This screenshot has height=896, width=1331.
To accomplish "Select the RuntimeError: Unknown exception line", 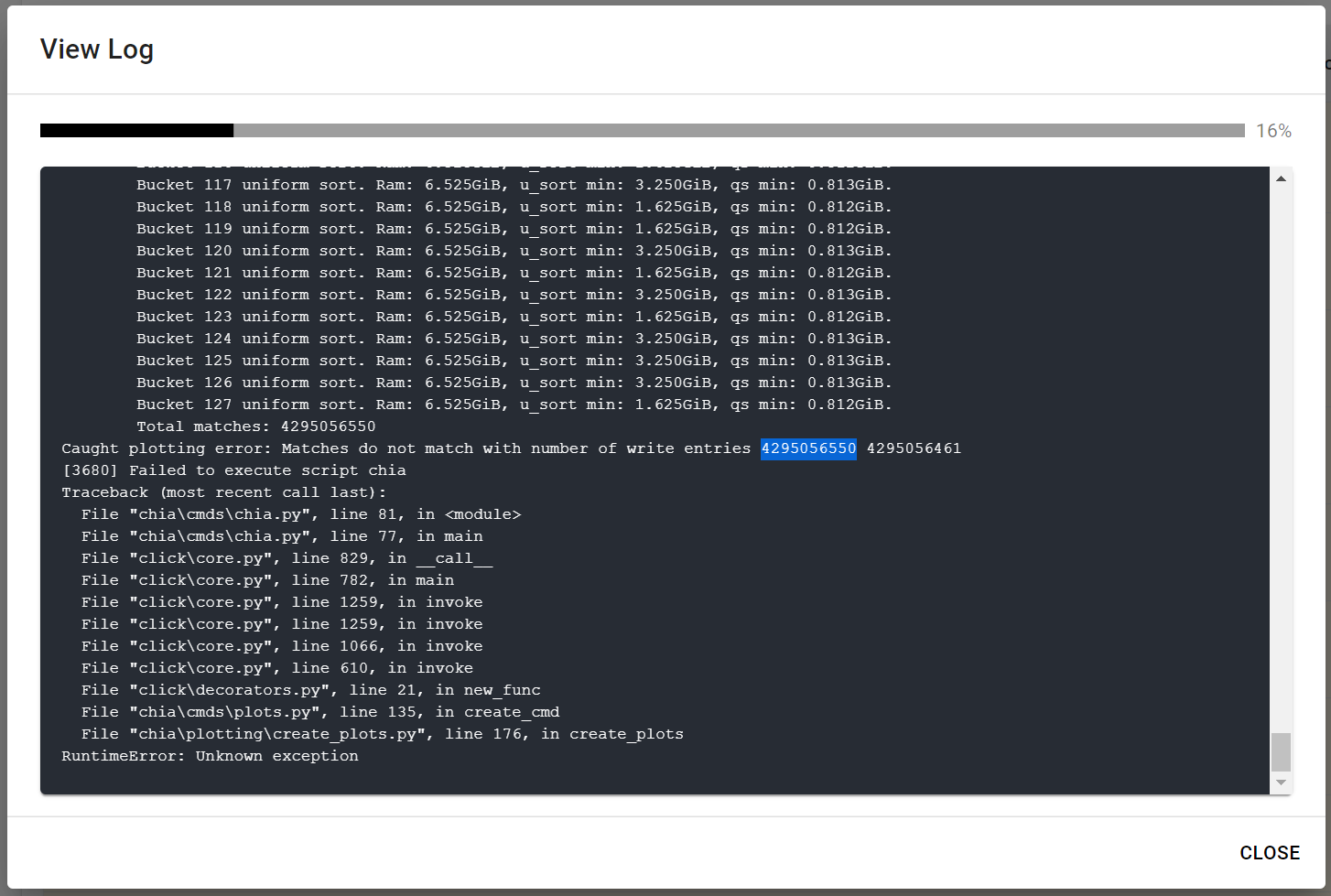I will pyautogui.click(x=210, y=755).
